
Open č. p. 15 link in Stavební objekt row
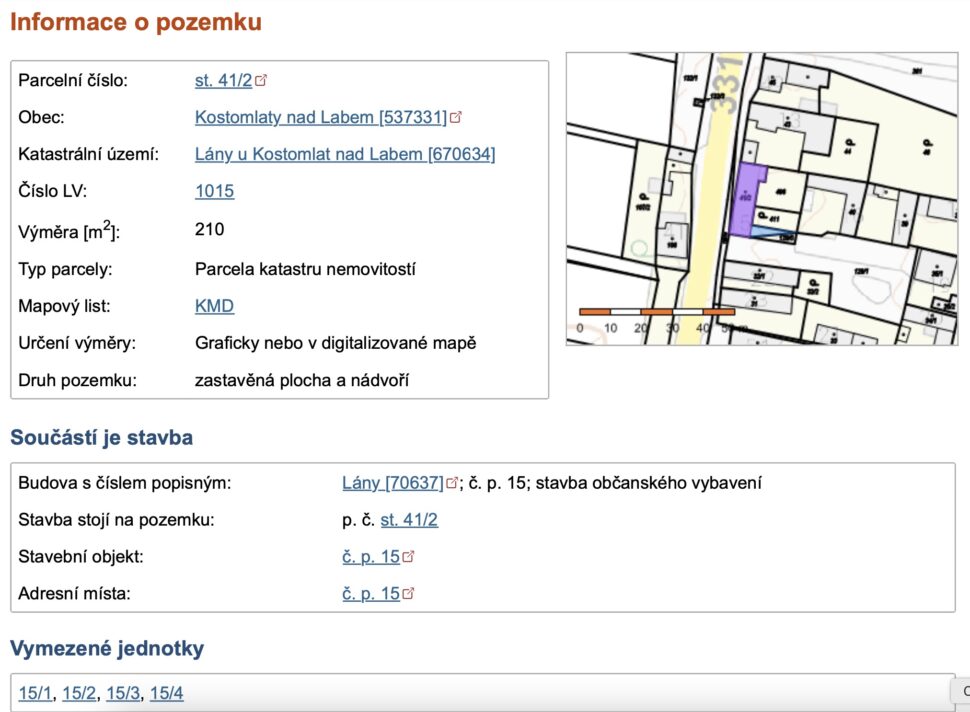370,557
